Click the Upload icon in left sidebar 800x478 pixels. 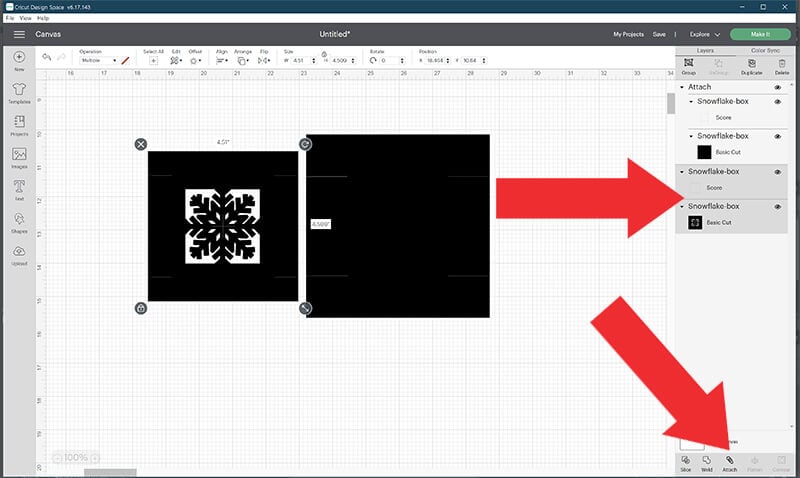point(20,255)
